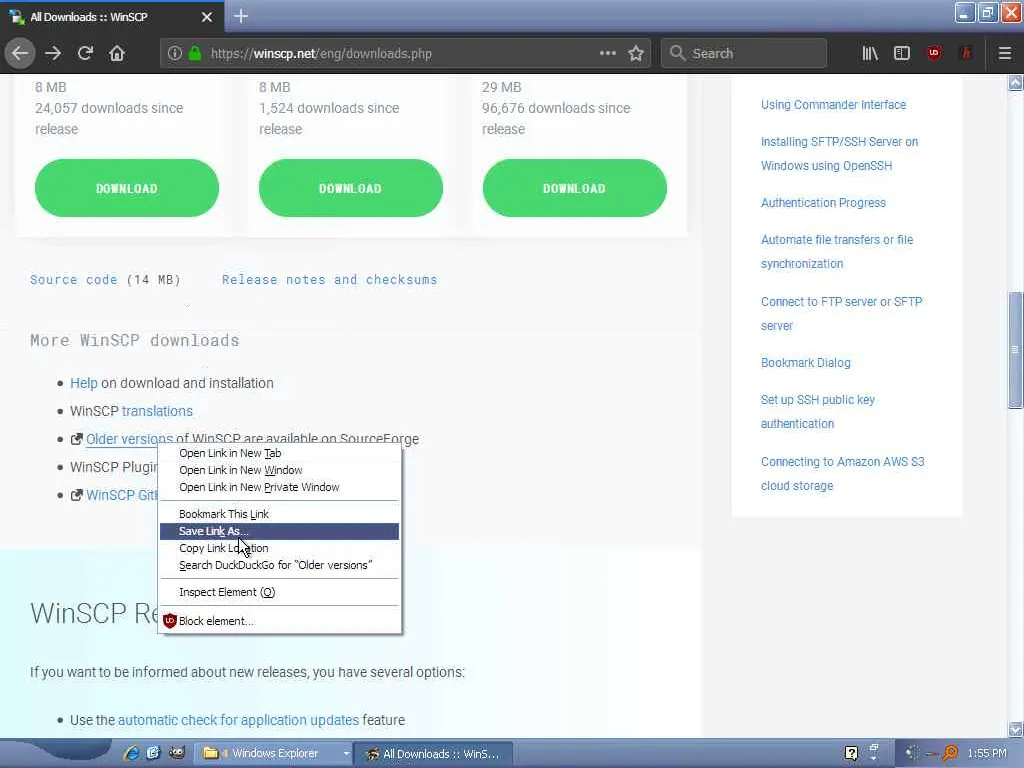Click the Download button under 1,524 downloads

click(x=351, y=188)
